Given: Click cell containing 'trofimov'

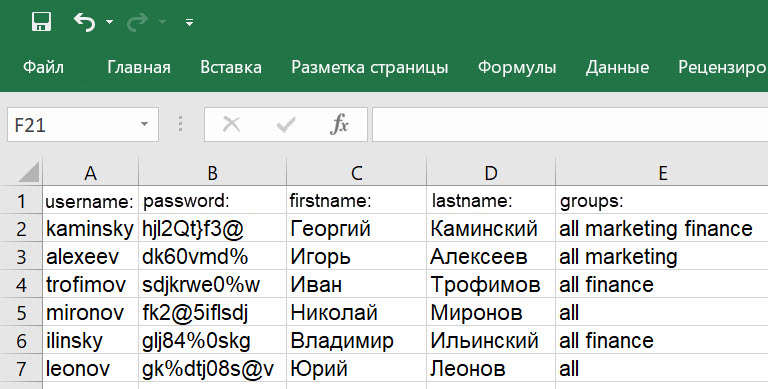Looking at the screenshot, I should coord(90,285).
